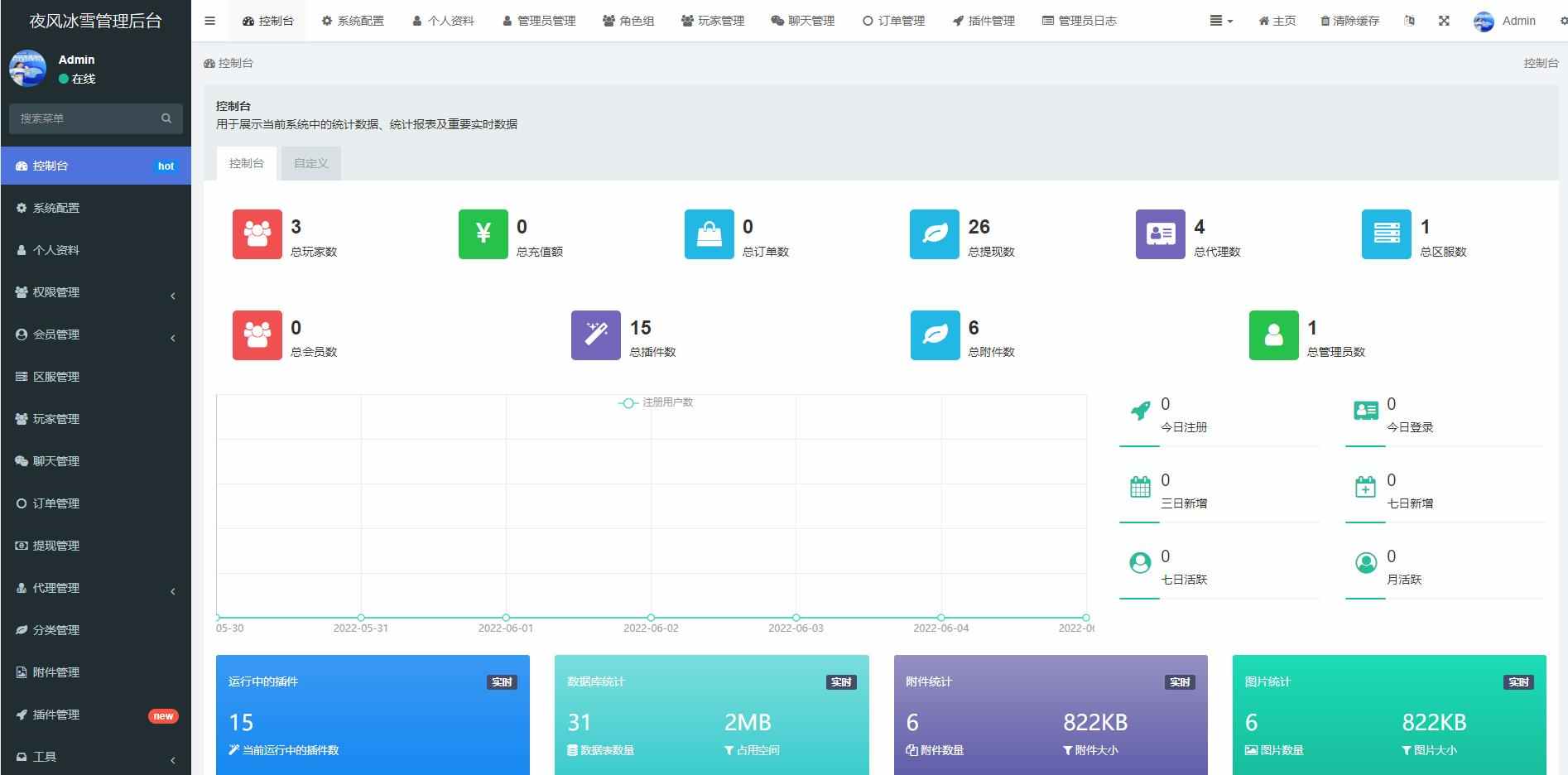
Task: Expand the 工具 sidebar submenu
Action: point(96,757)
